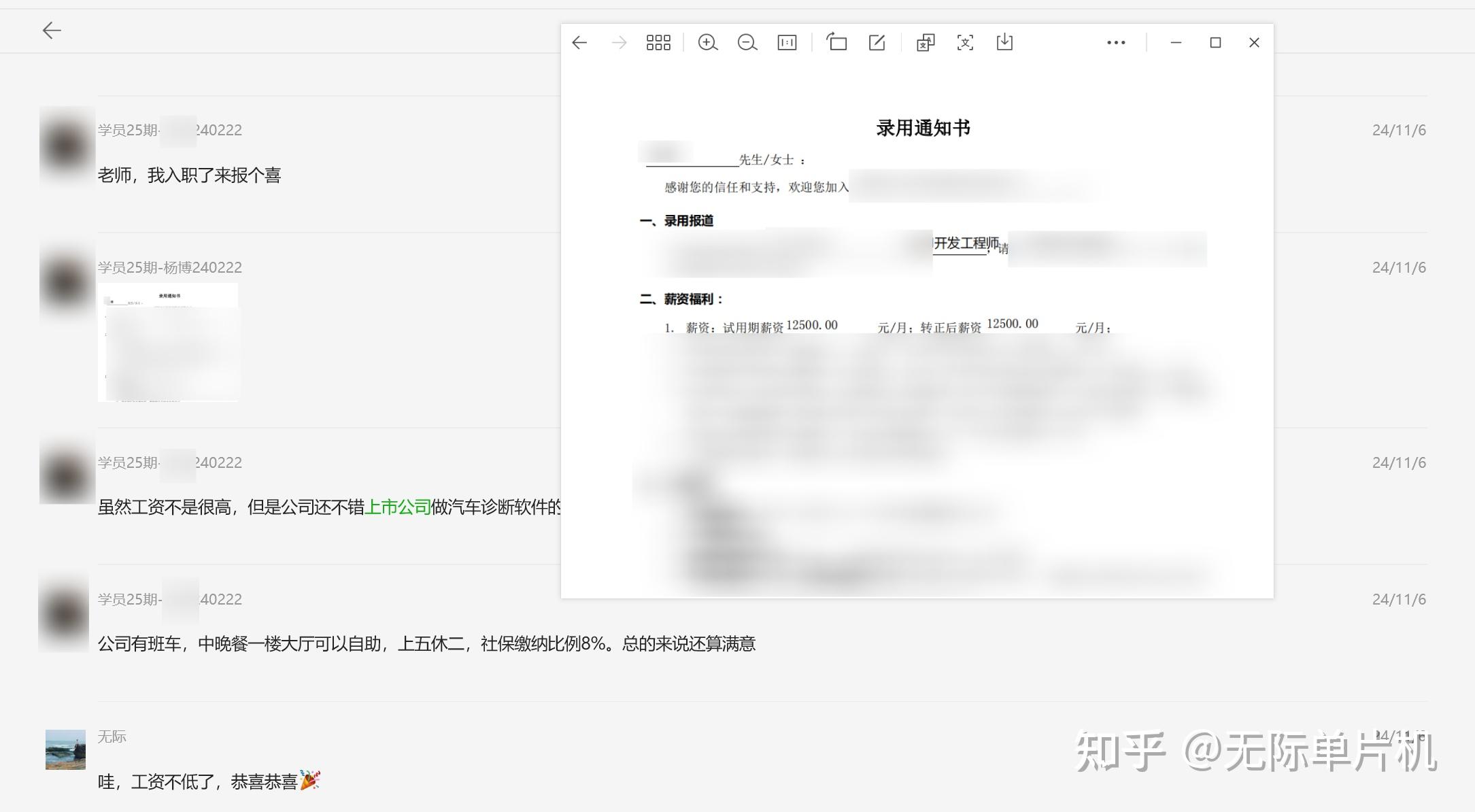Click the green 上市公司 link
The image size is (1475, 812).
click(398, 507)
